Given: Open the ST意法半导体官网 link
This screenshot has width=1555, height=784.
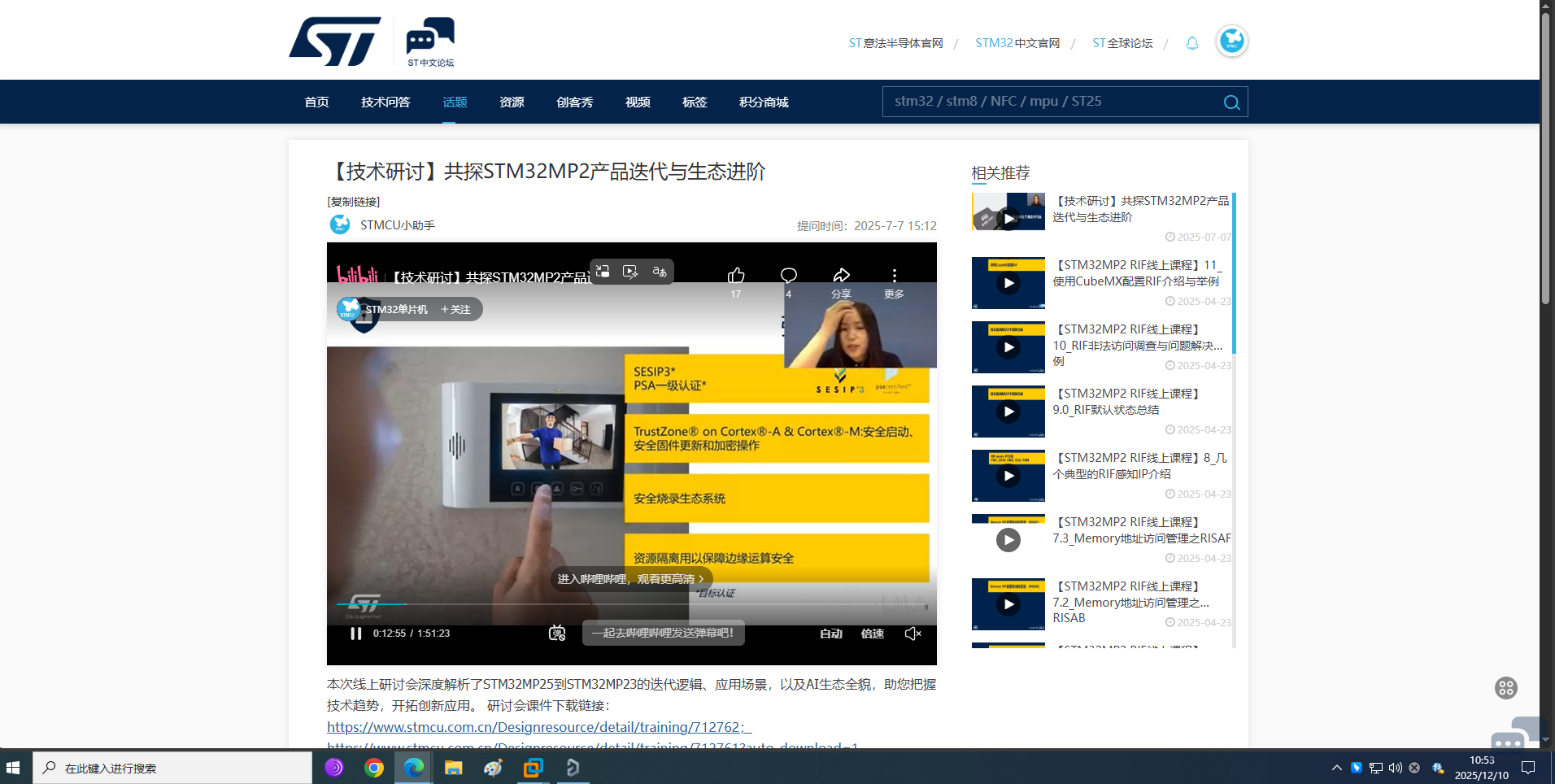Looking at the screenshot, I should pyautogui.click(x=895, y=43).
